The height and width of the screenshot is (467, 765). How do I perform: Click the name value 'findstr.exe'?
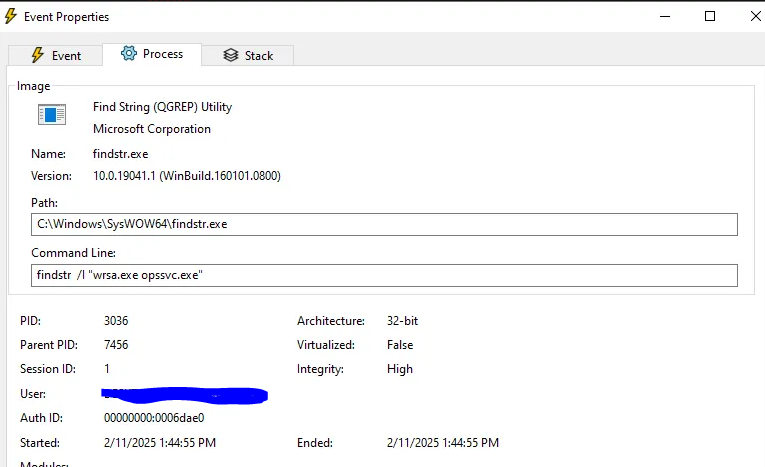121,154
